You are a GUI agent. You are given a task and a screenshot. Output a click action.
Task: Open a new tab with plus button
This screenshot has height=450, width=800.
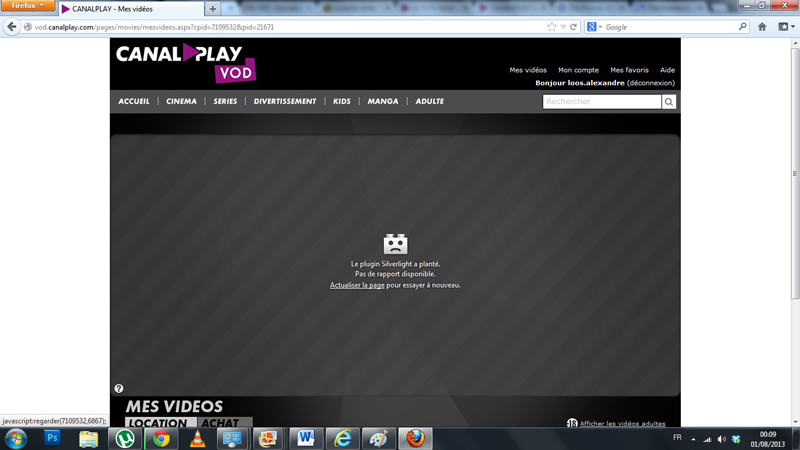click(213, 9)
